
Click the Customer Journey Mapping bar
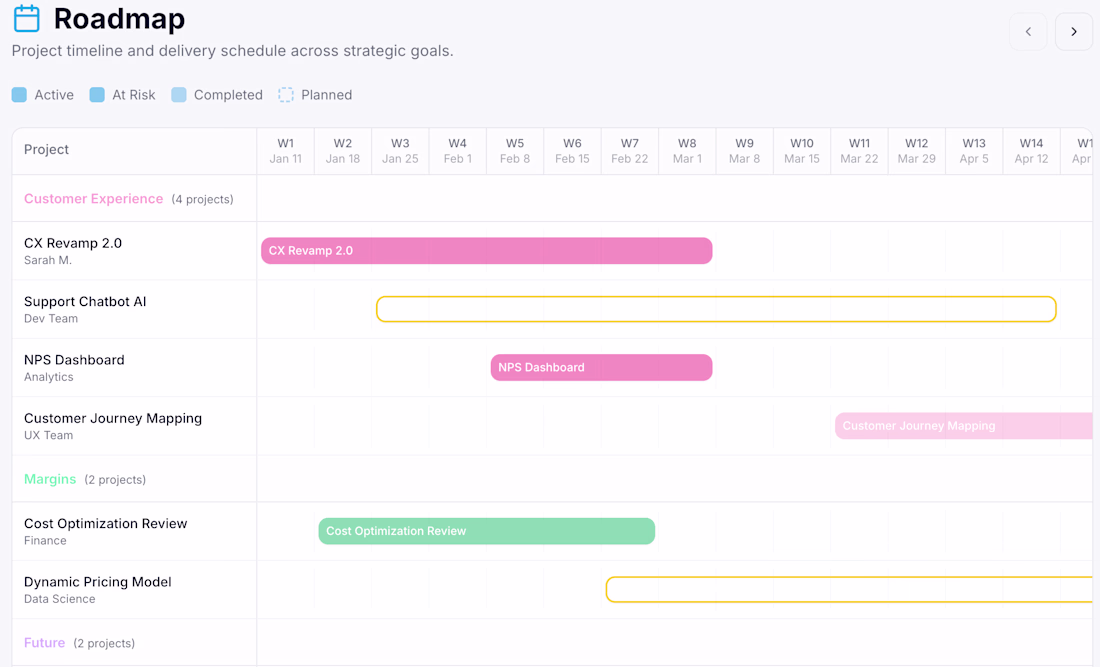(963, 426)
